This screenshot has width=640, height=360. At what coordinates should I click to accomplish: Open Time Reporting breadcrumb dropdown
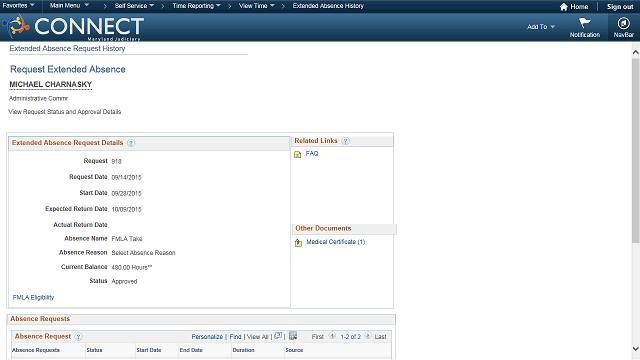(x=196, y=6)
